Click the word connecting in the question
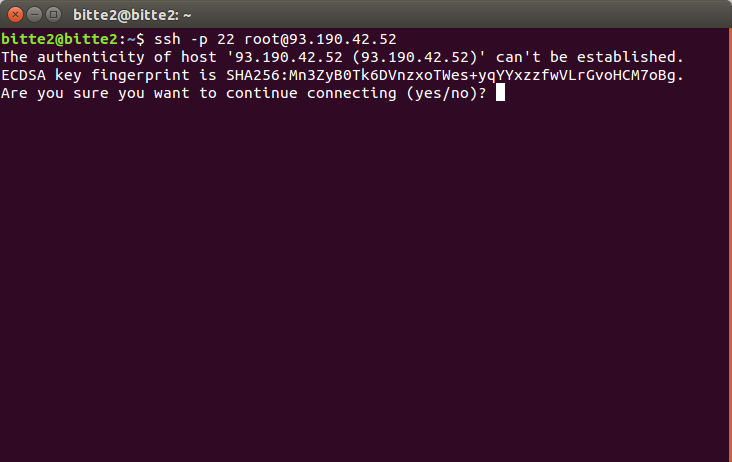 click(352, 94)
